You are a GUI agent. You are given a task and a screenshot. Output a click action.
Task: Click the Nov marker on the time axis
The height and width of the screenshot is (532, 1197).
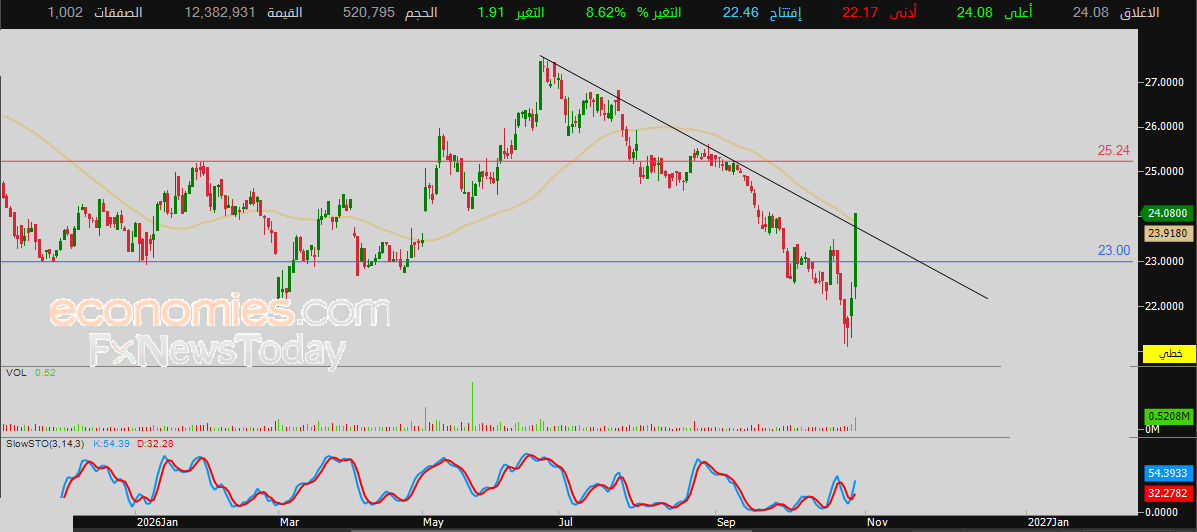tap(877, 522)
